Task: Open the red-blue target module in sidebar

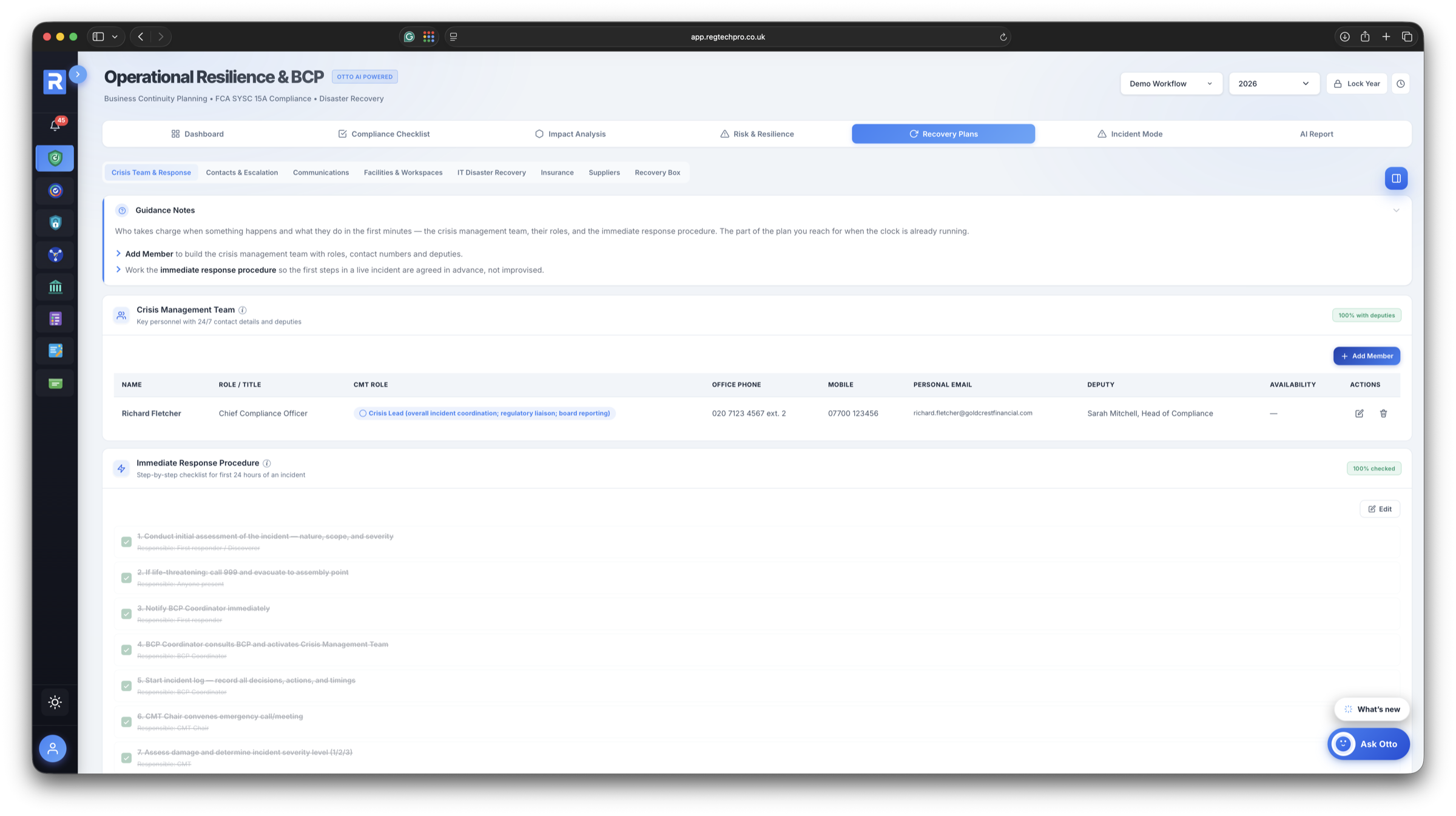Action: tap(55, 191)
